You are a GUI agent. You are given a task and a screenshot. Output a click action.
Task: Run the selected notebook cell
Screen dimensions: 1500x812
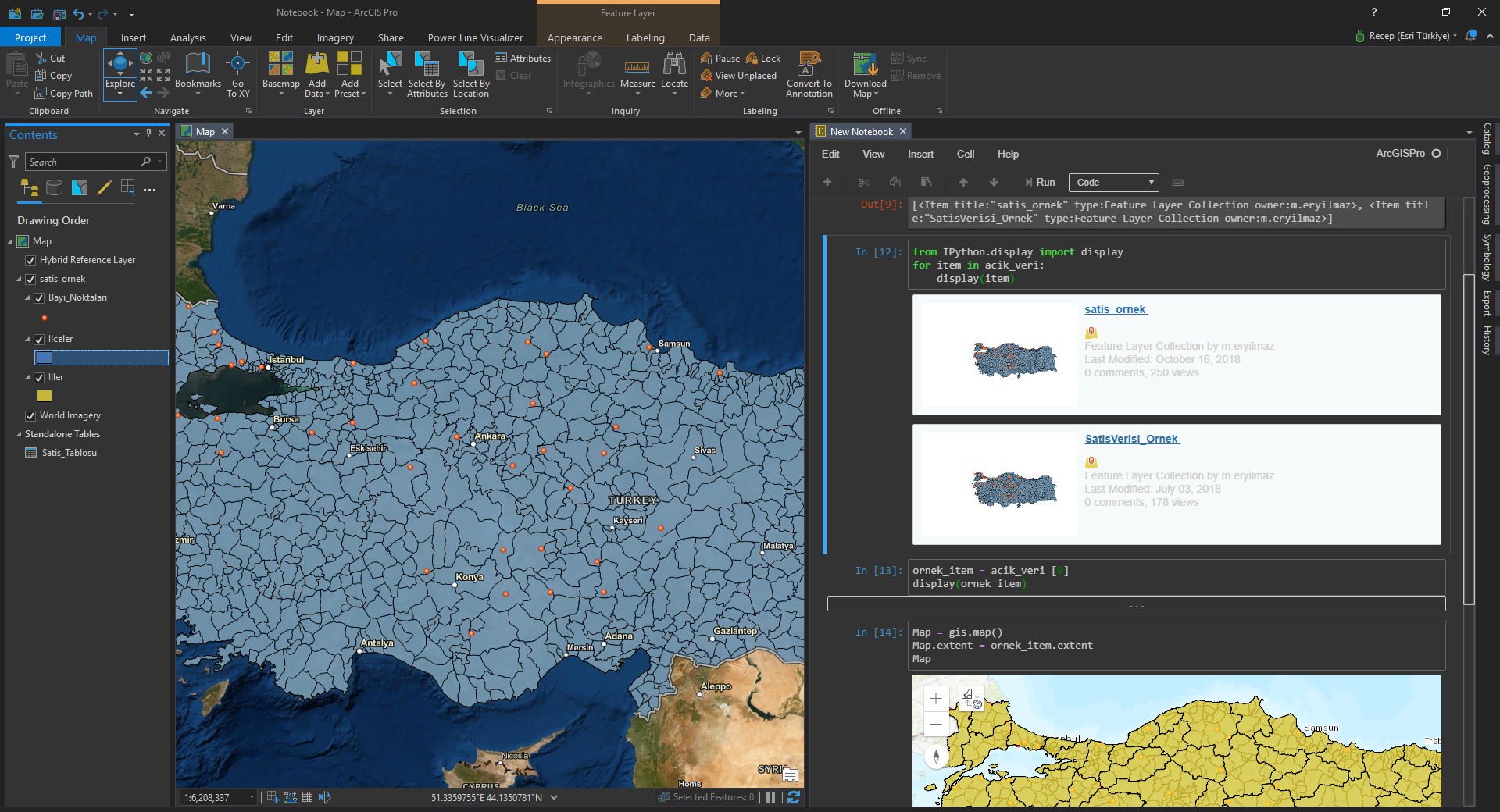pos(1040,182)
